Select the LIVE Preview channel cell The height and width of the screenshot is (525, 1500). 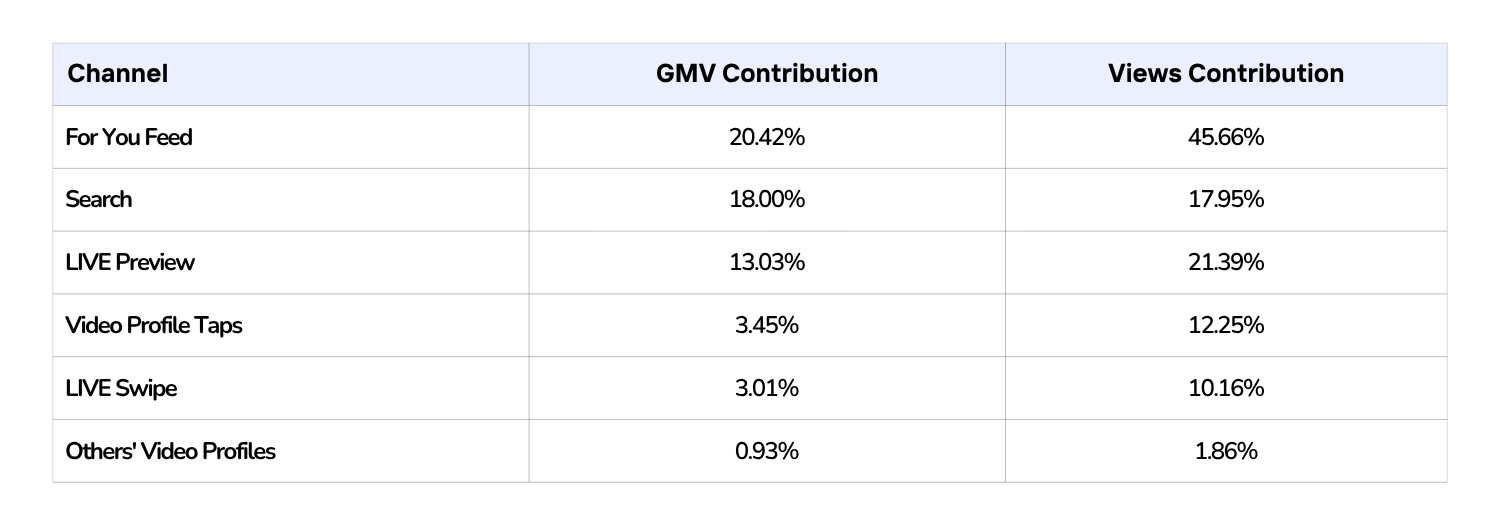tap(130, 262)
